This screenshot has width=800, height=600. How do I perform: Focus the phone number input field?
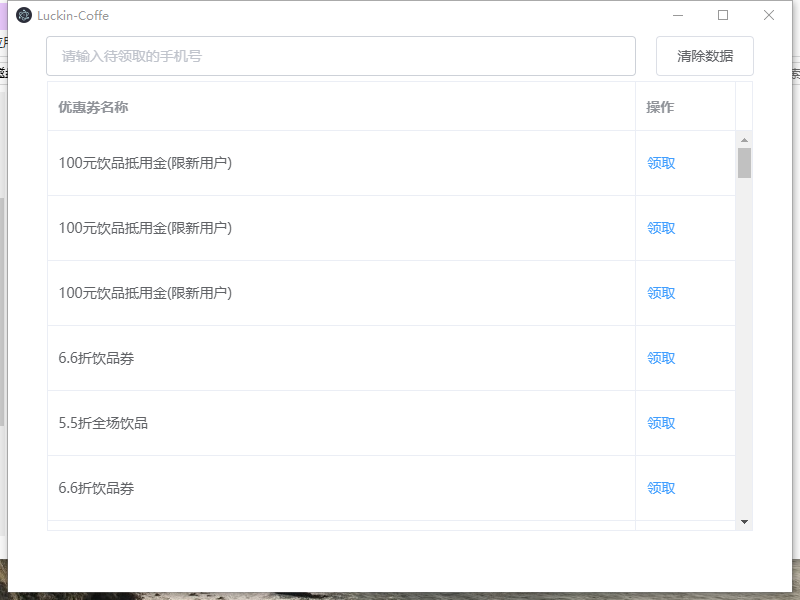[x=341, y=56]
